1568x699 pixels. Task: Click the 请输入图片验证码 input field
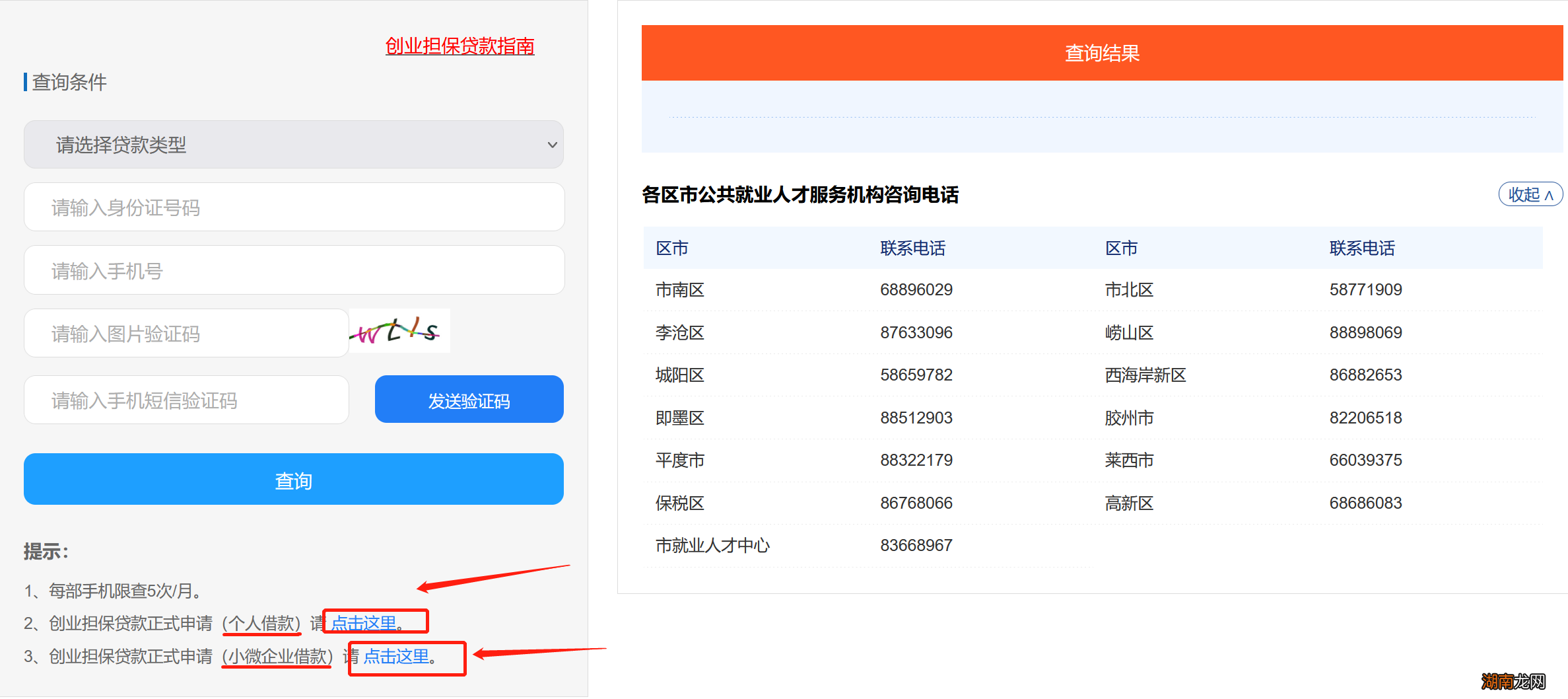tap(186, 332)
